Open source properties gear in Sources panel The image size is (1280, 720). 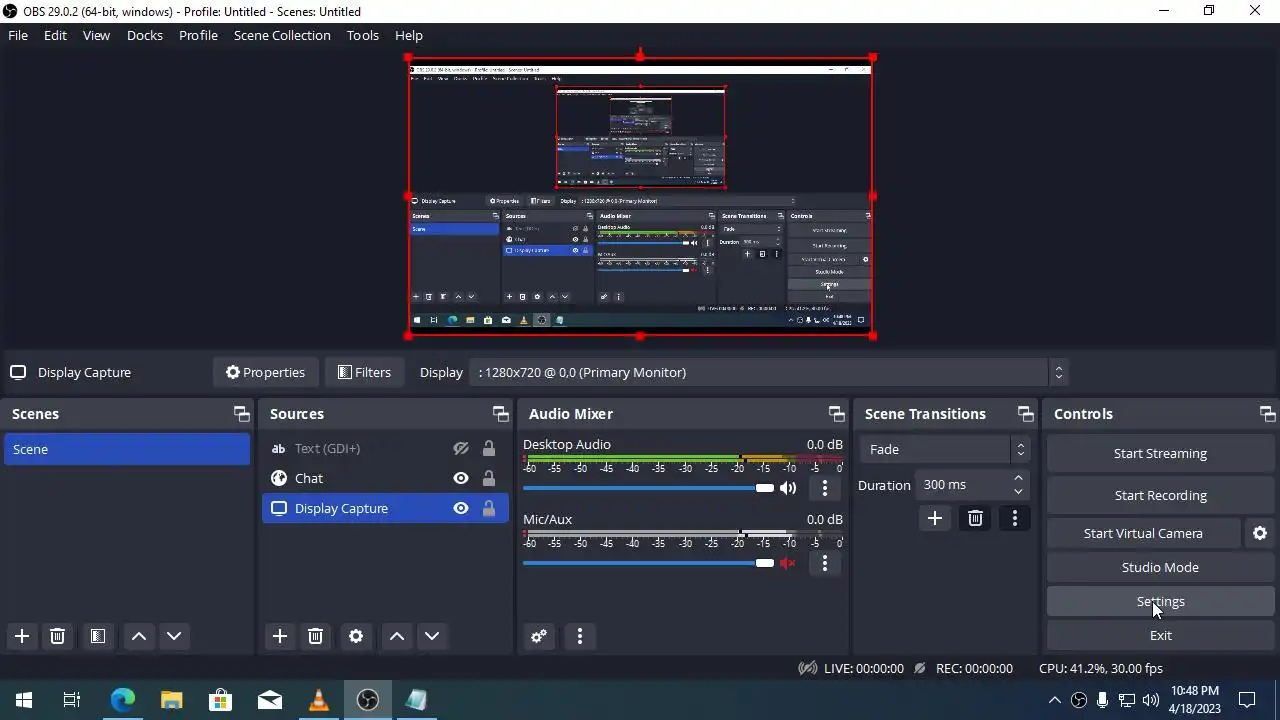(x=356, y=636)
